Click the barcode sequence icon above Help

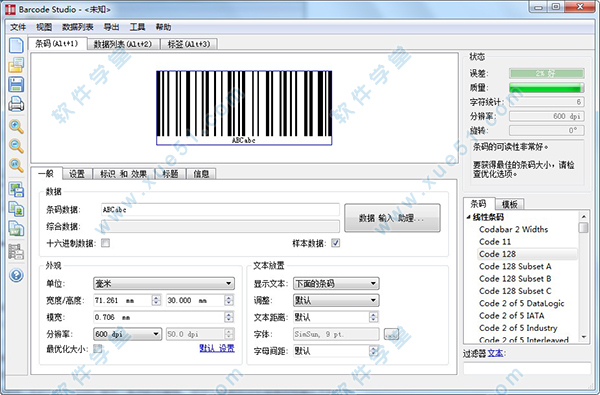click(16, 252)
